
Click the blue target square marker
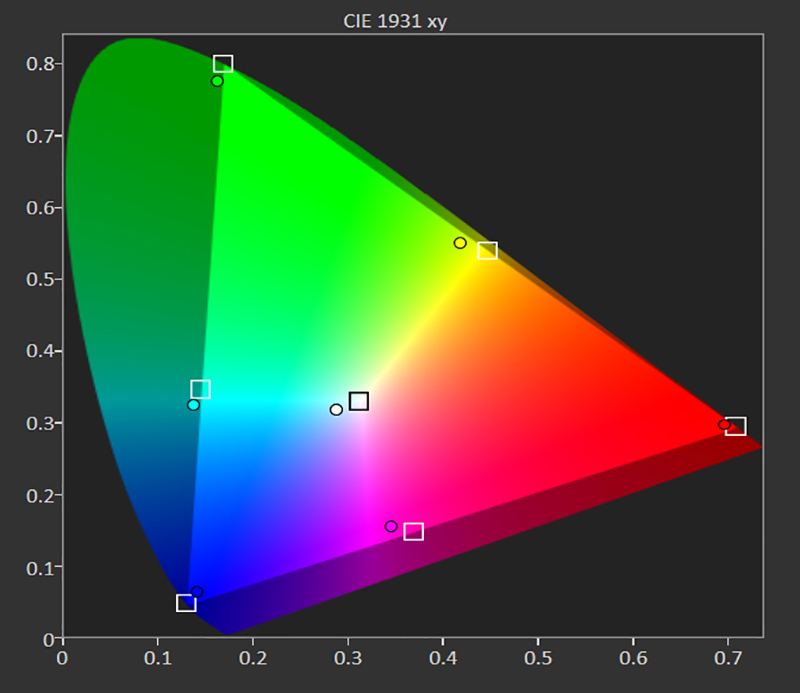tap(186, 603)
